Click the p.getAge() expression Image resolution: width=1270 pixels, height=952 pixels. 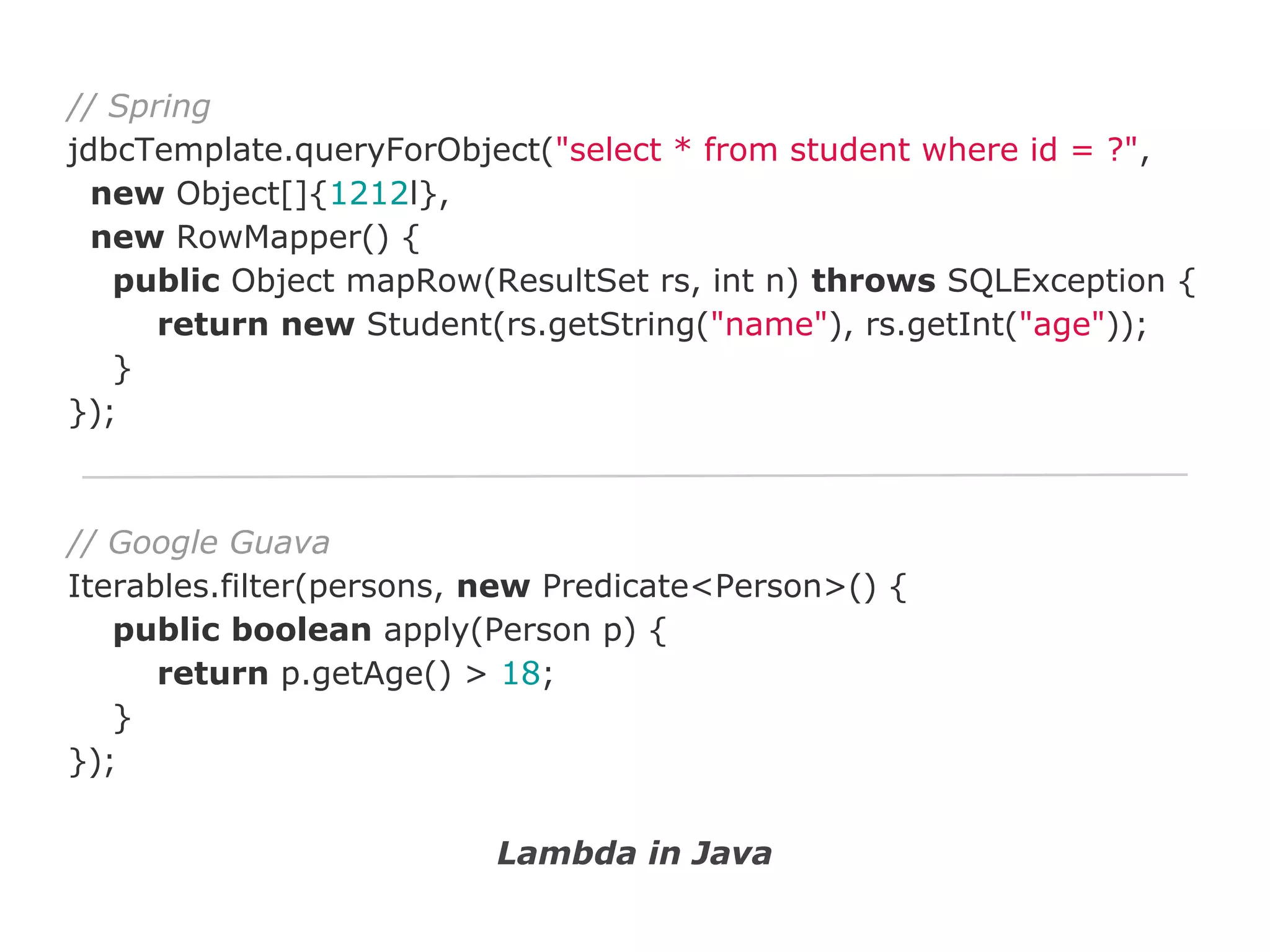(x=366, y=674)
